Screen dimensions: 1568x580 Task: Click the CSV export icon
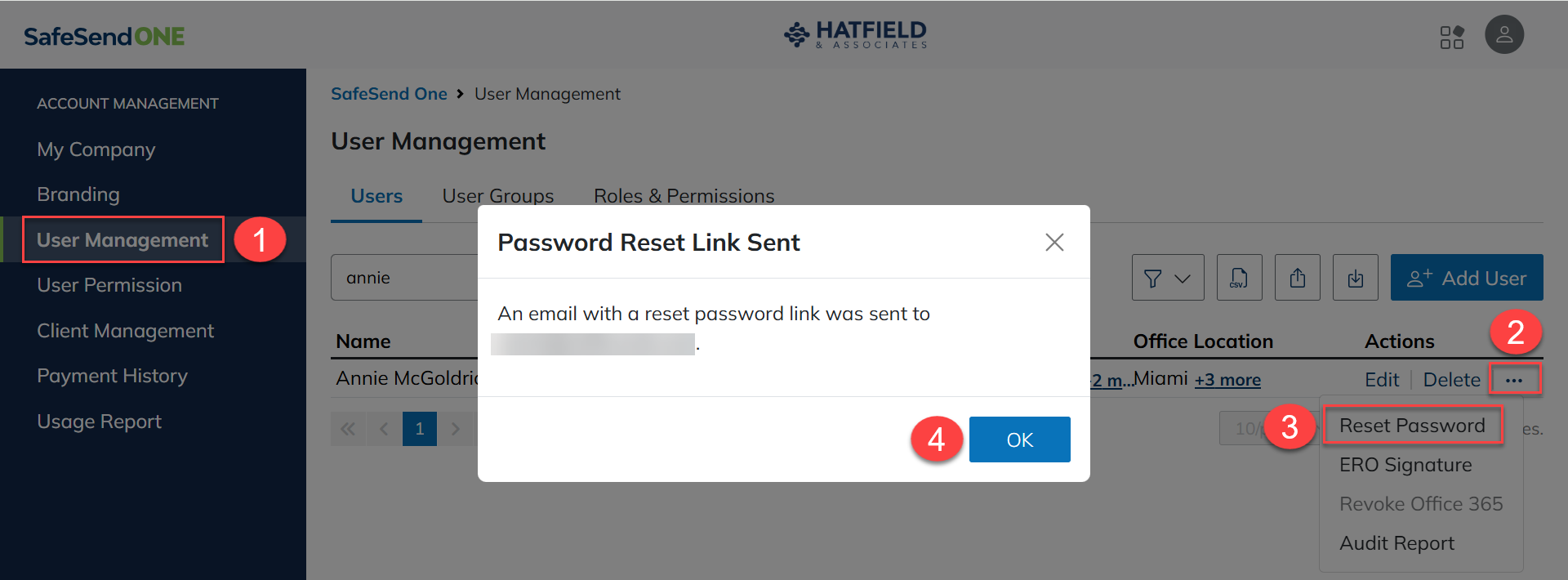1239,278
